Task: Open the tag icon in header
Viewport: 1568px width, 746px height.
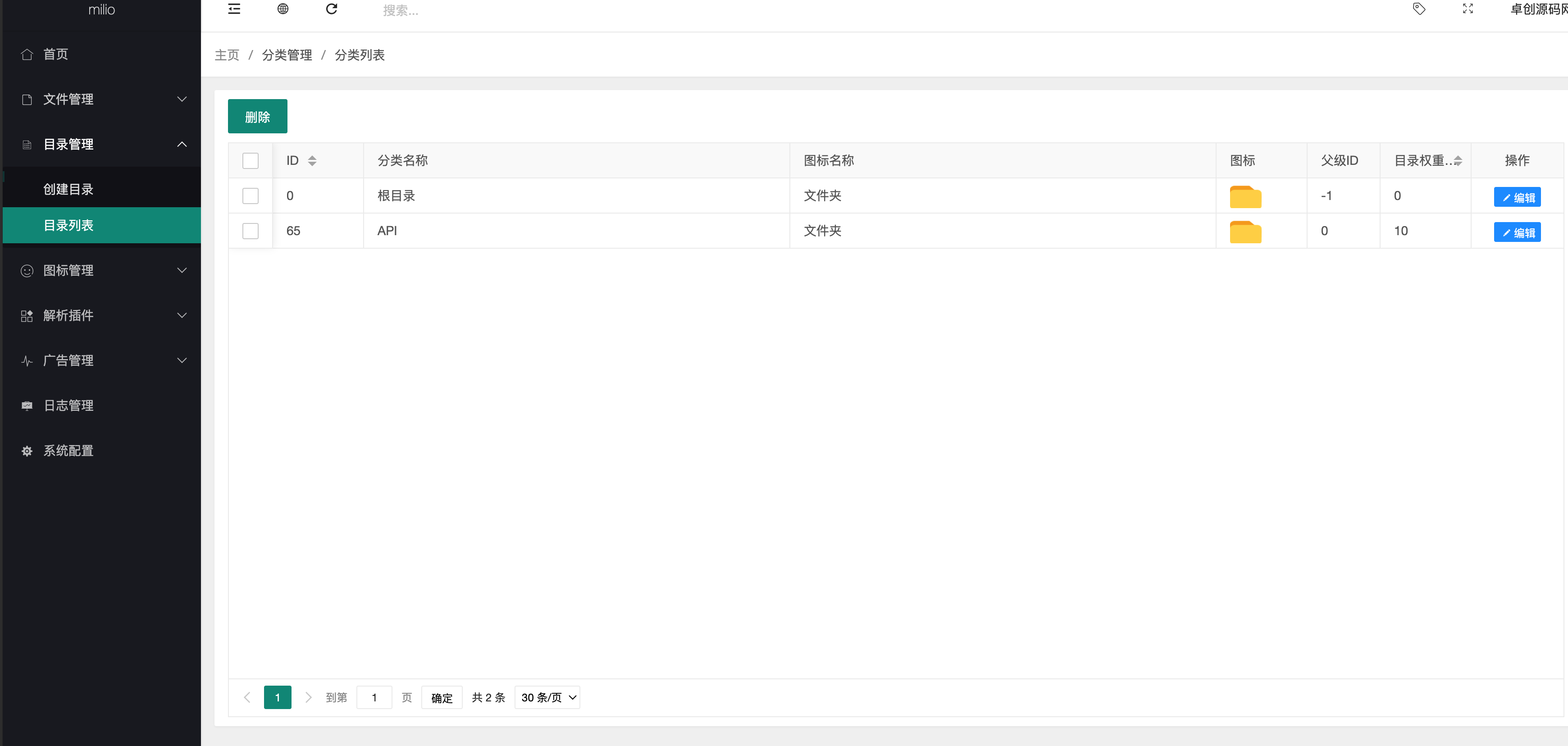Action: 1419,9
